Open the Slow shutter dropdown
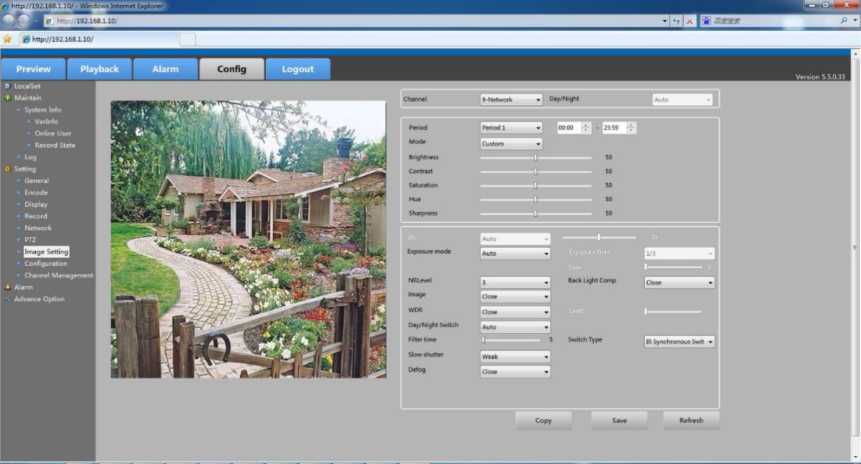Viewport: 861px width, 464px height. [x=515, y=356]
